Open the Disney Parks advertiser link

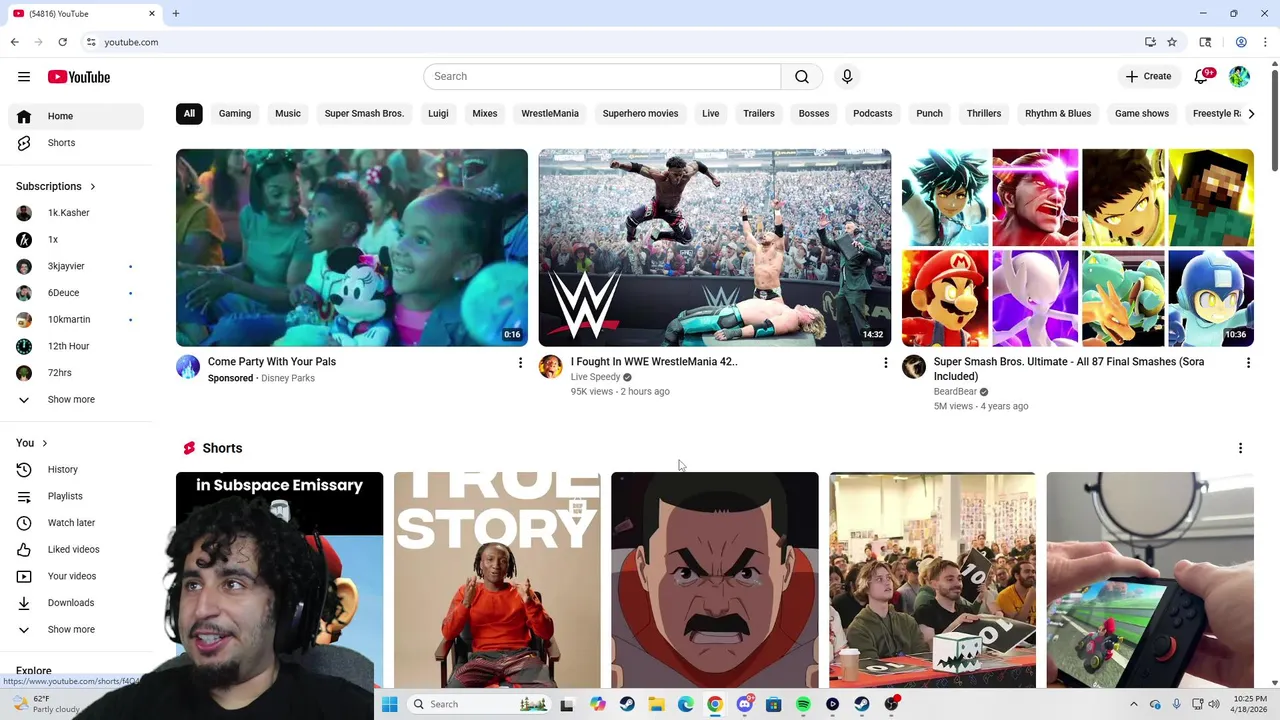pyautogui.click(x=288, y=379)
